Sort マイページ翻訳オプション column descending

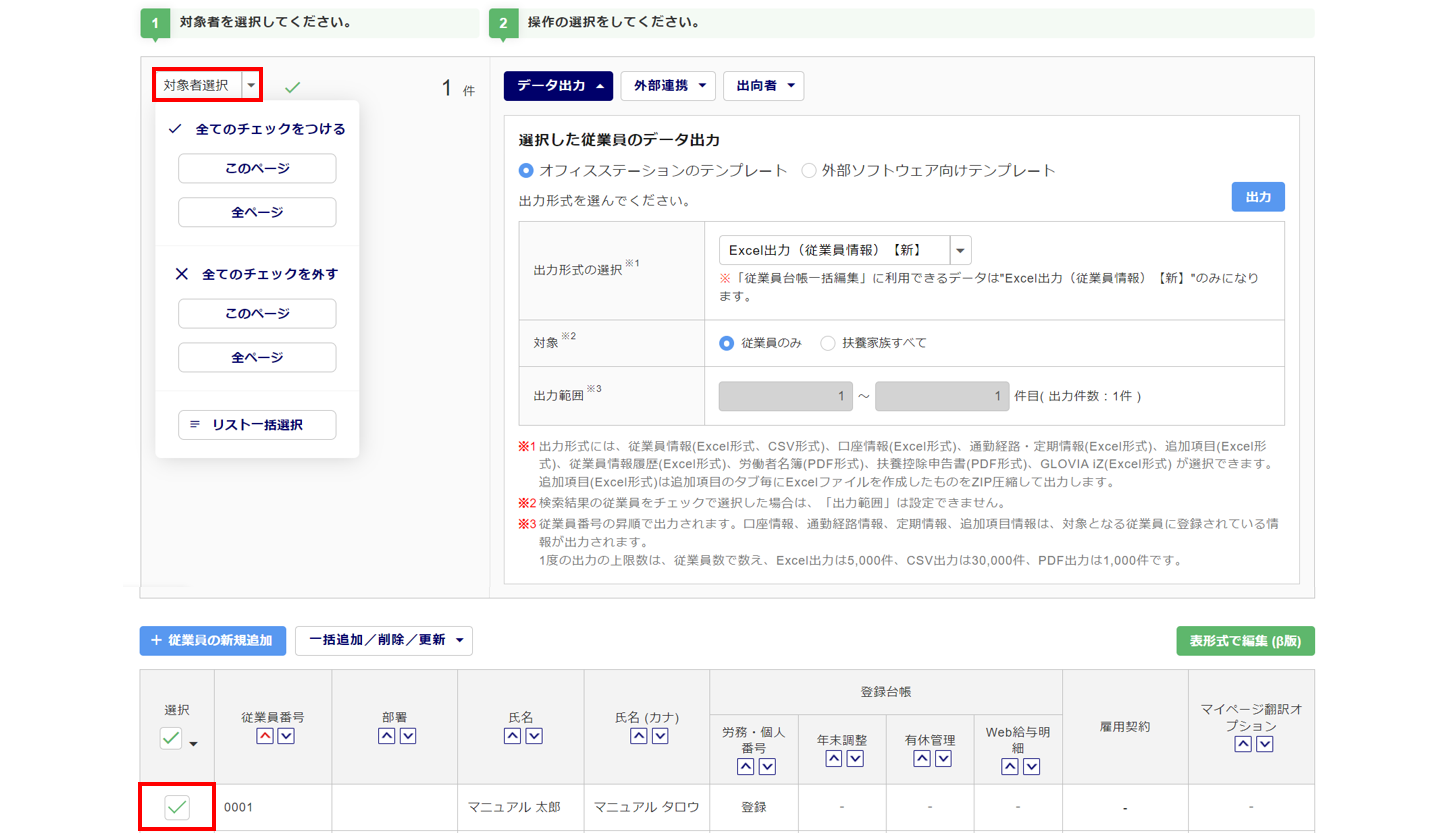(x=1264, y=744)
